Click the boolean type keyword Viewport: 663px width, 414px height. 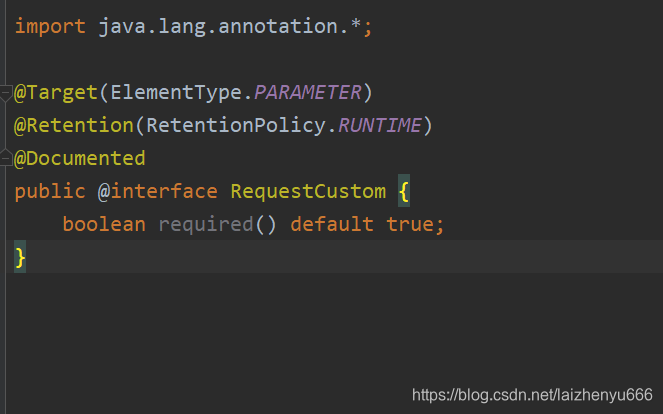click(x=104, y=224)
